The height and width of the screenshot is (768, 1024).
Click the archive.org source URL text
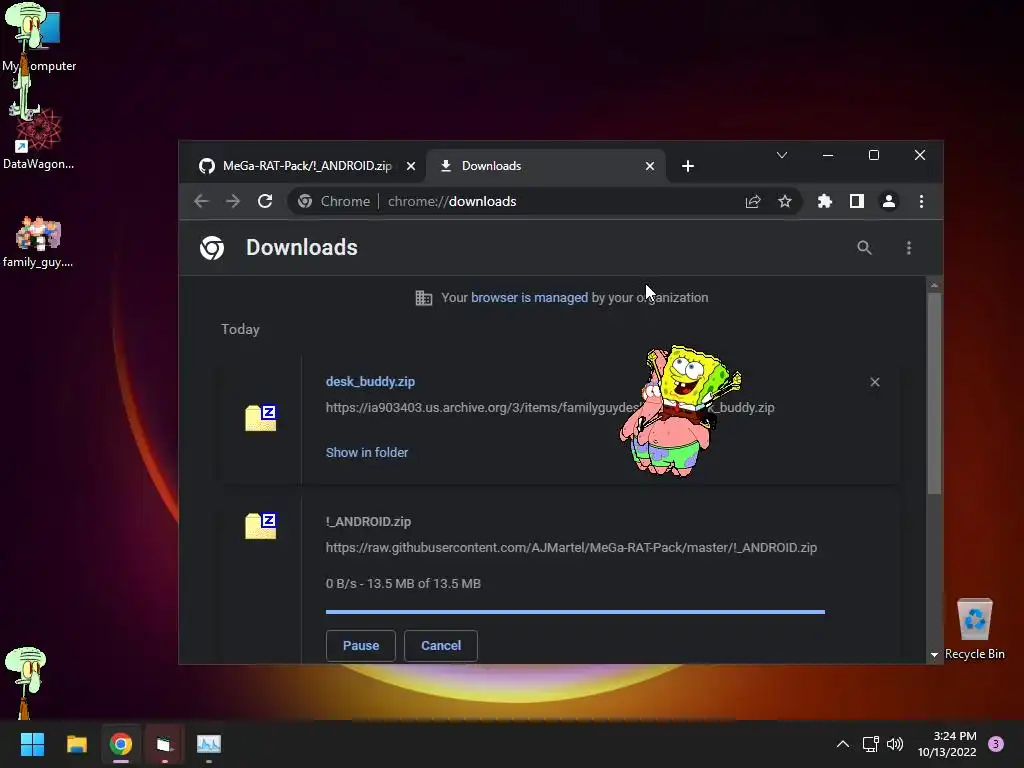coord(550,408)
